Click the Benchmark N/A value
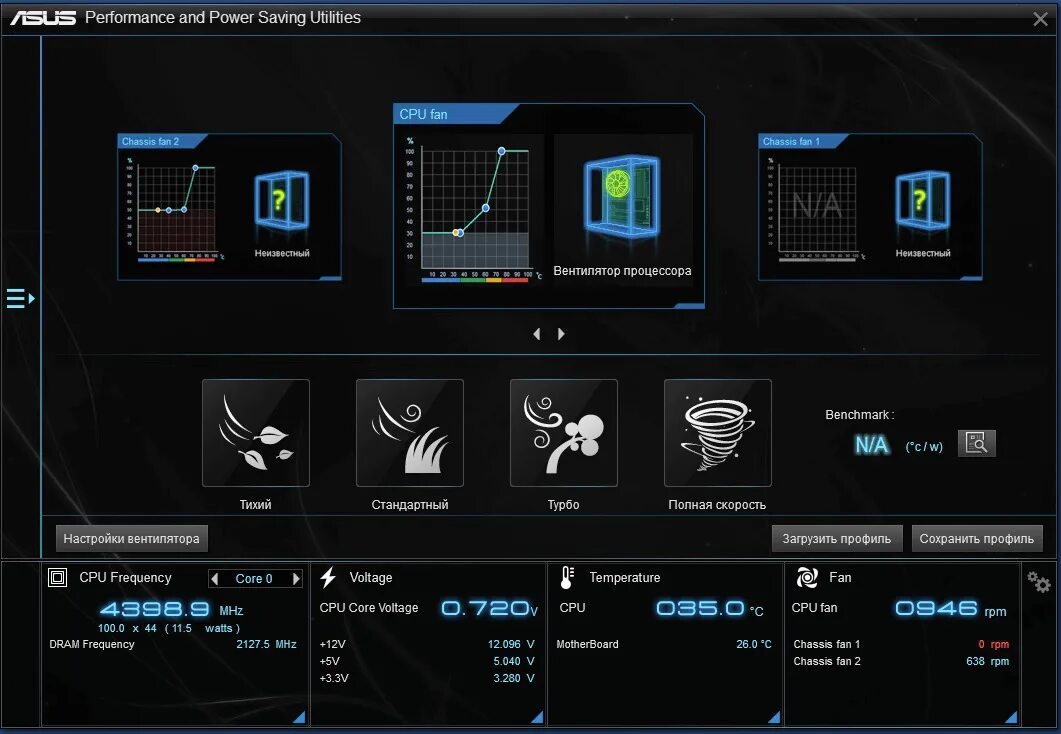 point(872,444)
